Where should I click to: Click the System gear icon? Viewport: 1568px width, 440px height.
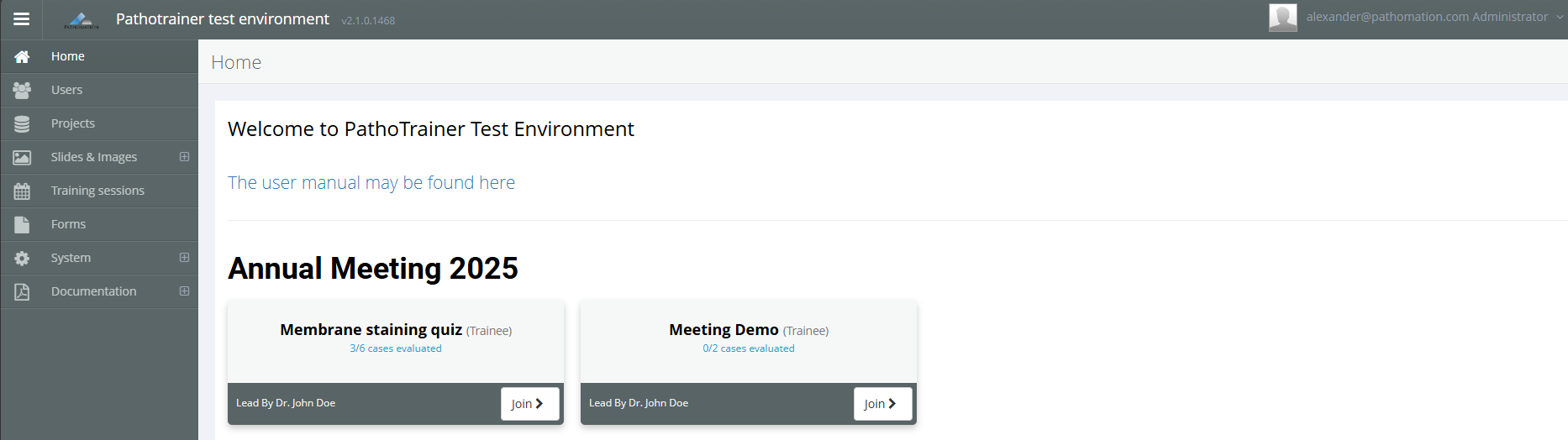[x=22, y=258]
